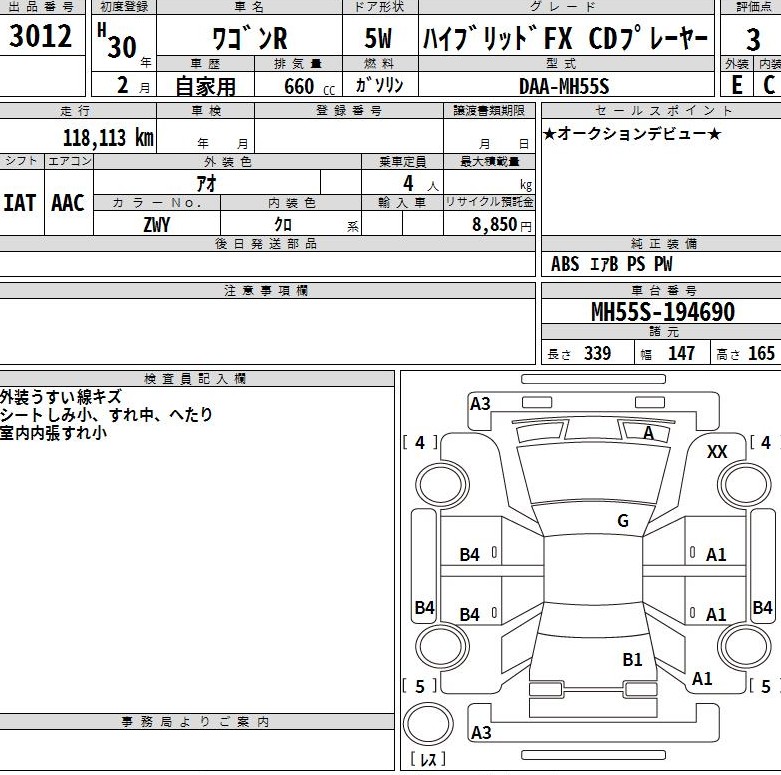Select the mileage 118,113 km
Viewport: 781px width, 775px height.
click(x=109, y=137)
